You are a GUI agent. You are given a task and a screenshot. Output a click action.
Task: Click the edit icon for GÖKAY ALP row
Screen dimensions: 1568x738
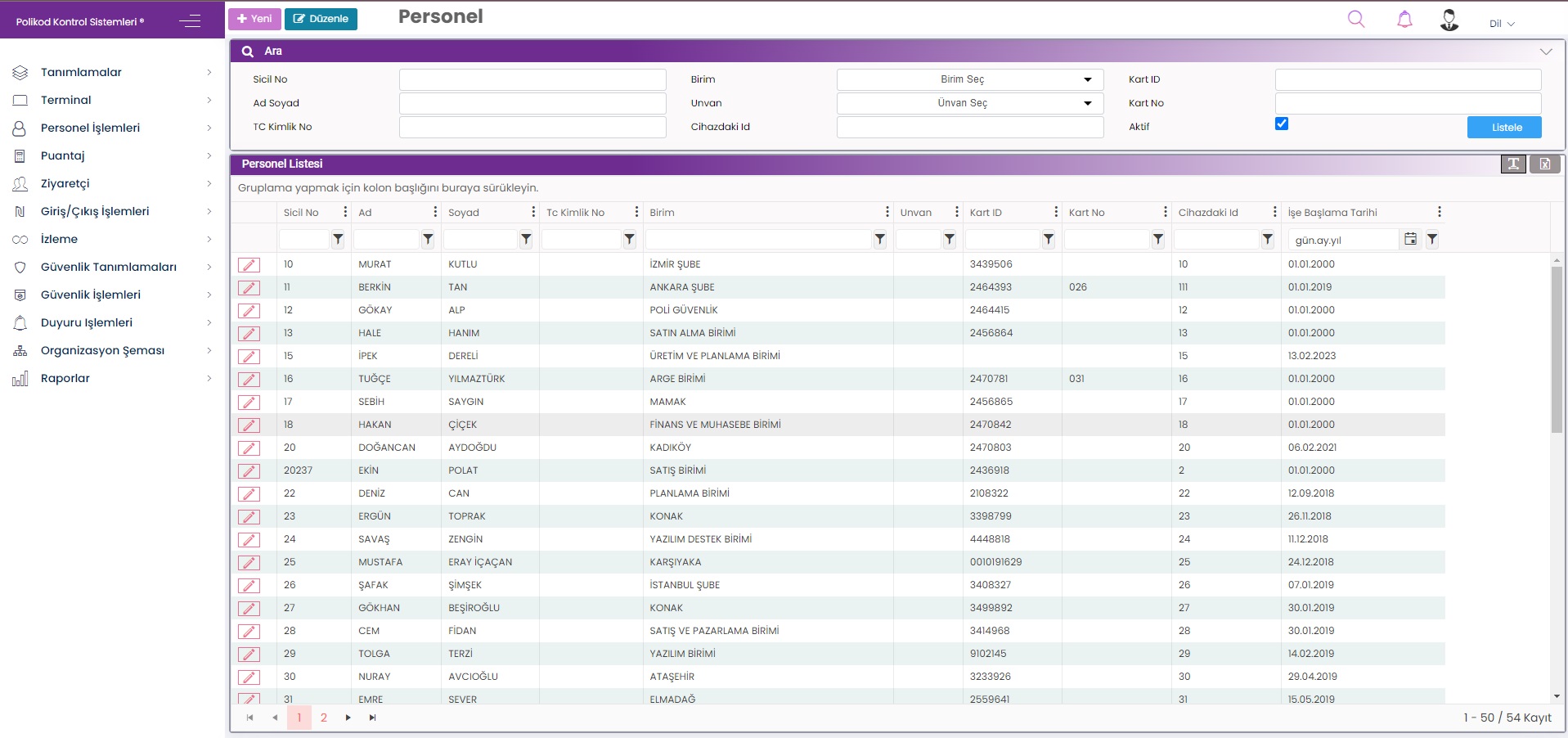[249, 310]
